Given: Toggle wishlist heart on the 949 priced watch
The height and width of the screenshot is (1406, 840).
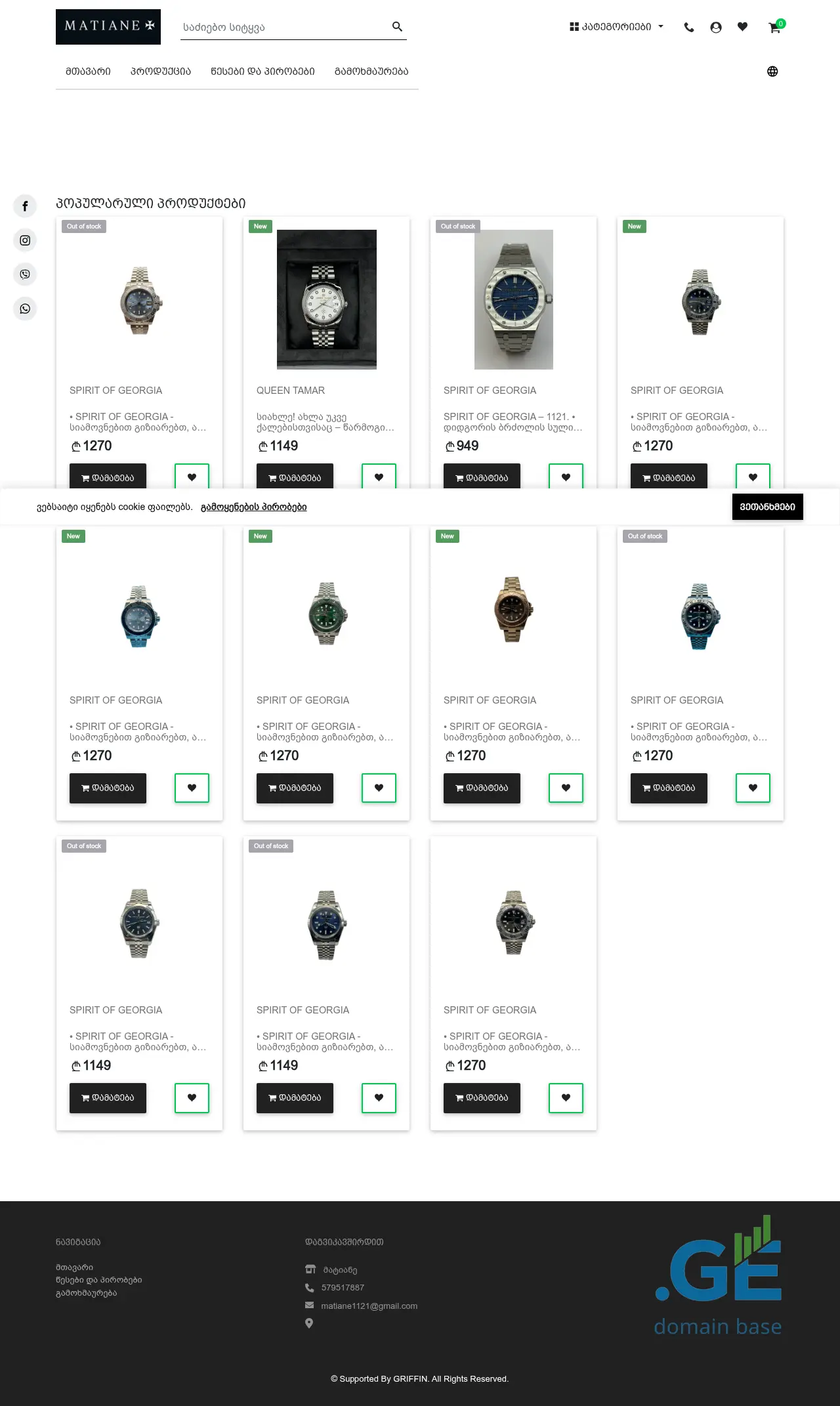Looking at the screenshot, I should (x=566, y=477).
